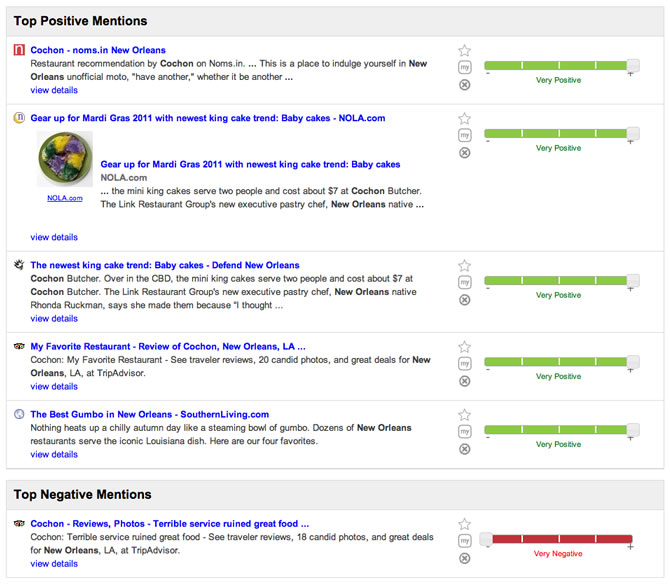Click the 'my' icon for Best Gumbo mention
The height and width of the screenshot is (584, 670).
(464, 431)
